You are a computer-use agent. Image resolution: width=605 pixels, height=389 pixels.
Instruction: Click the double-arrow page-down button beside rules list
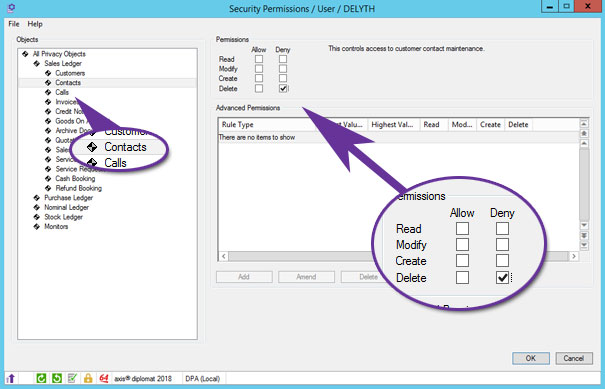coord(584,235)
